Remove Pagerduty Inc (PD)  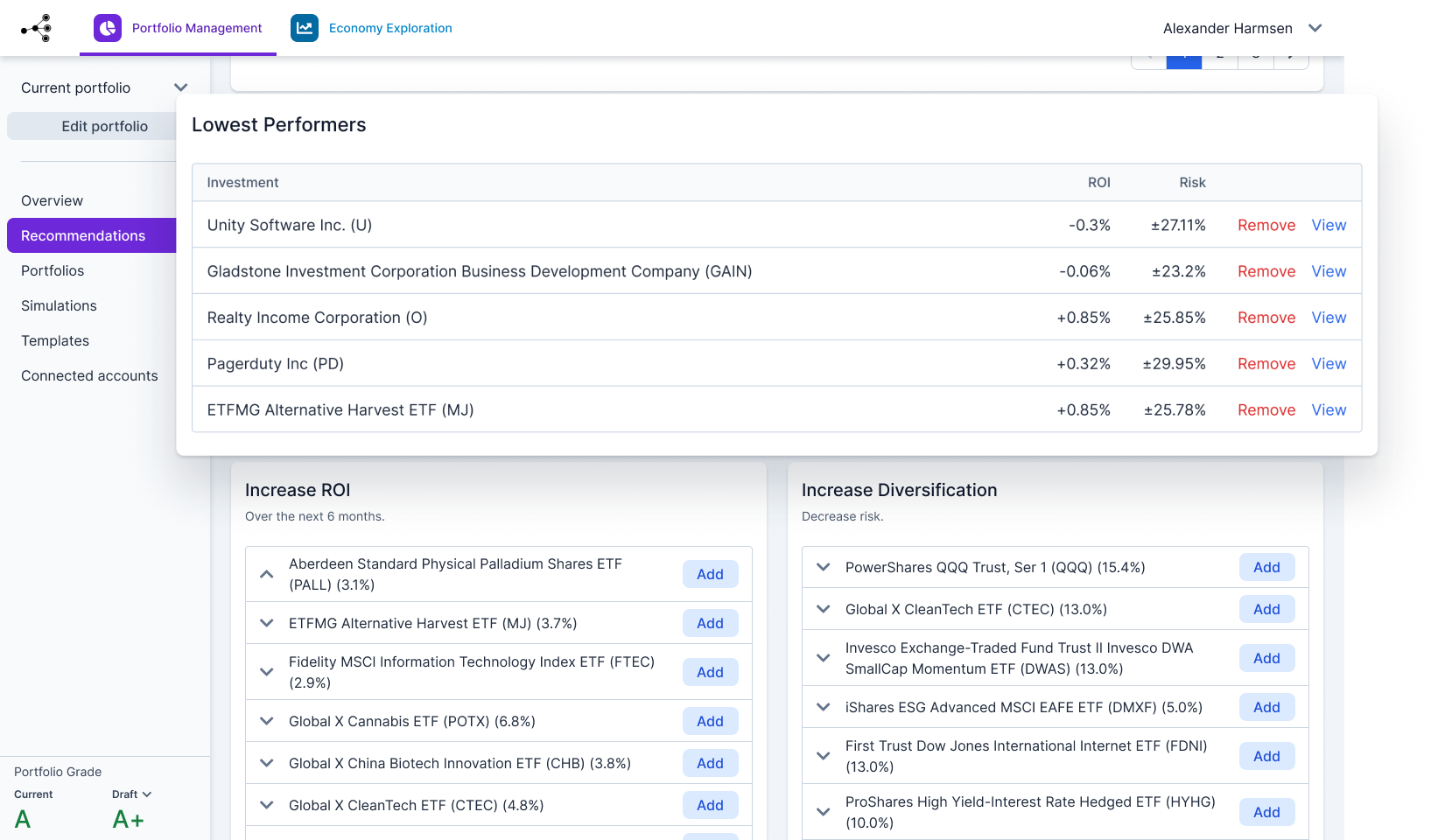(1266, 364)
